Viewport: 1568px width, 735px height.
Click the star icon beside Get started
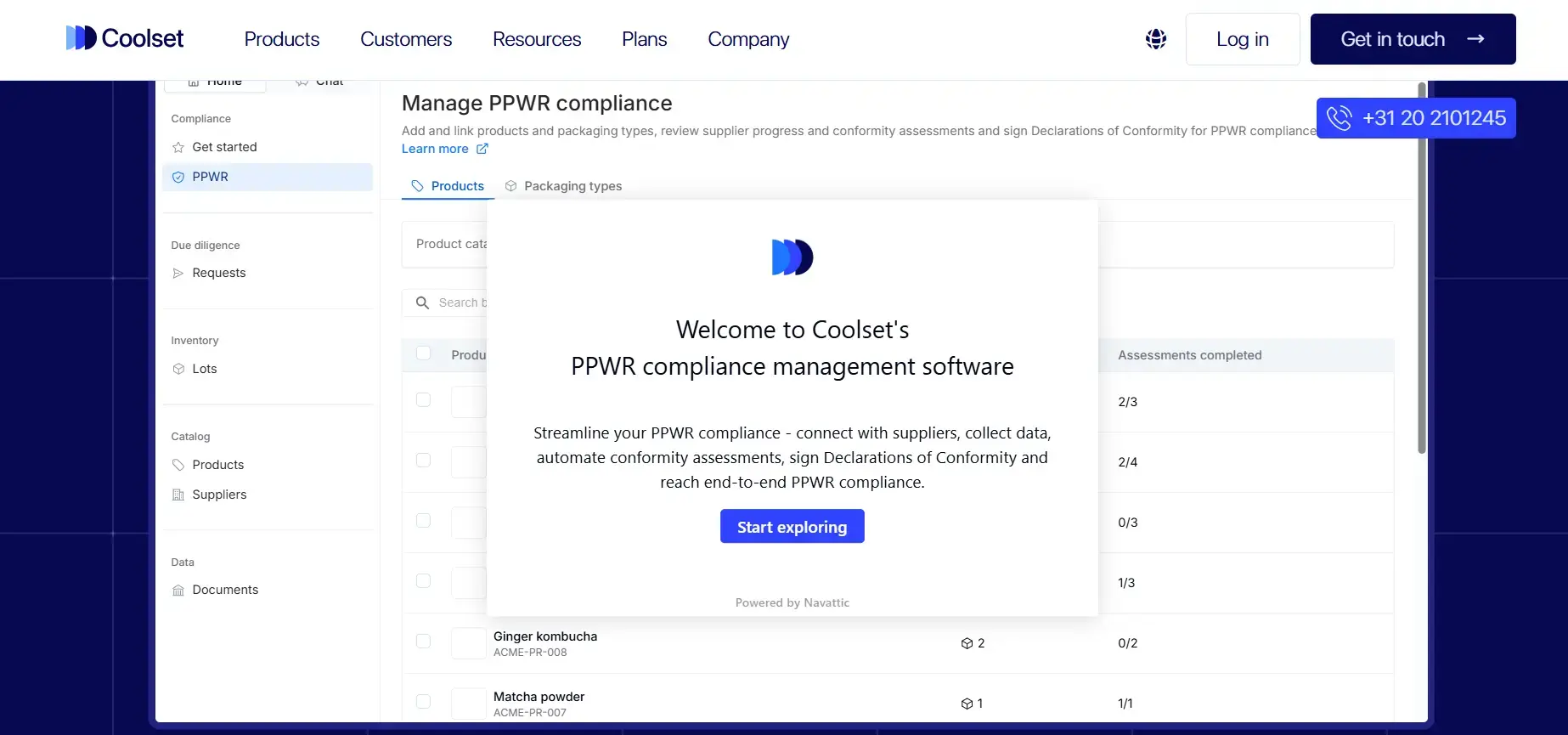coord(178,148)
